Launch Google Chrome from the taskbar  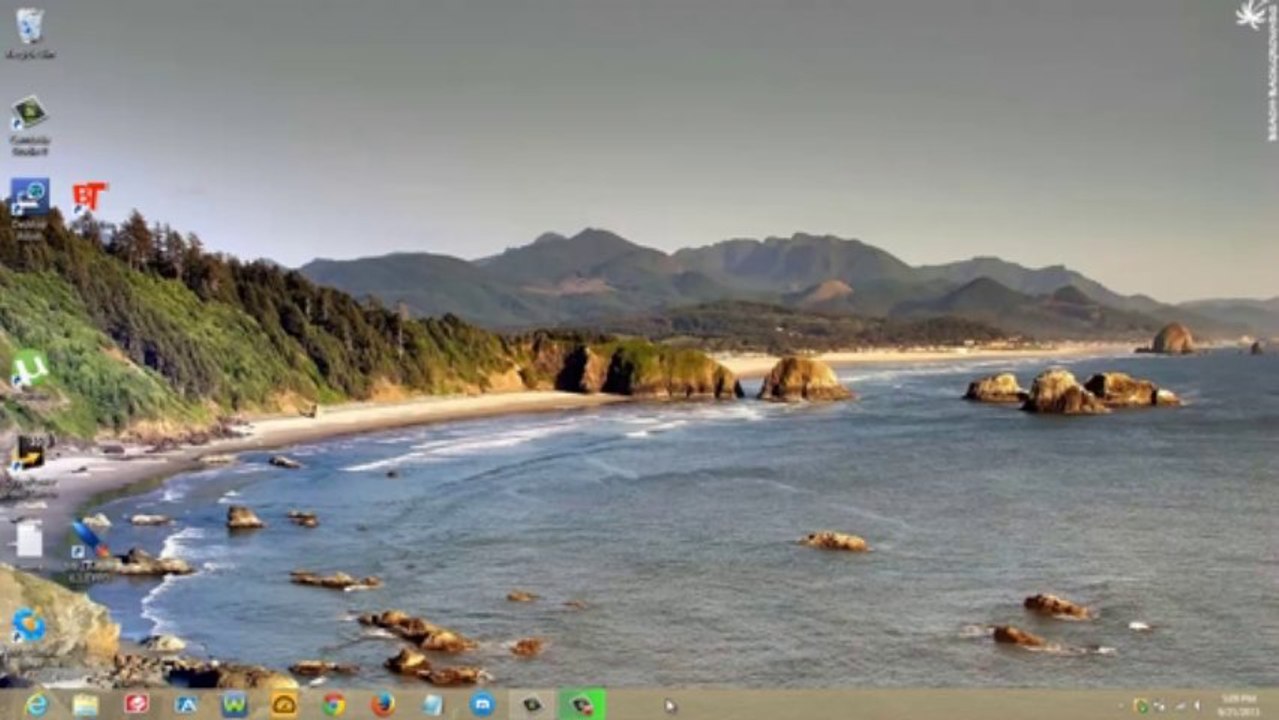334,704
